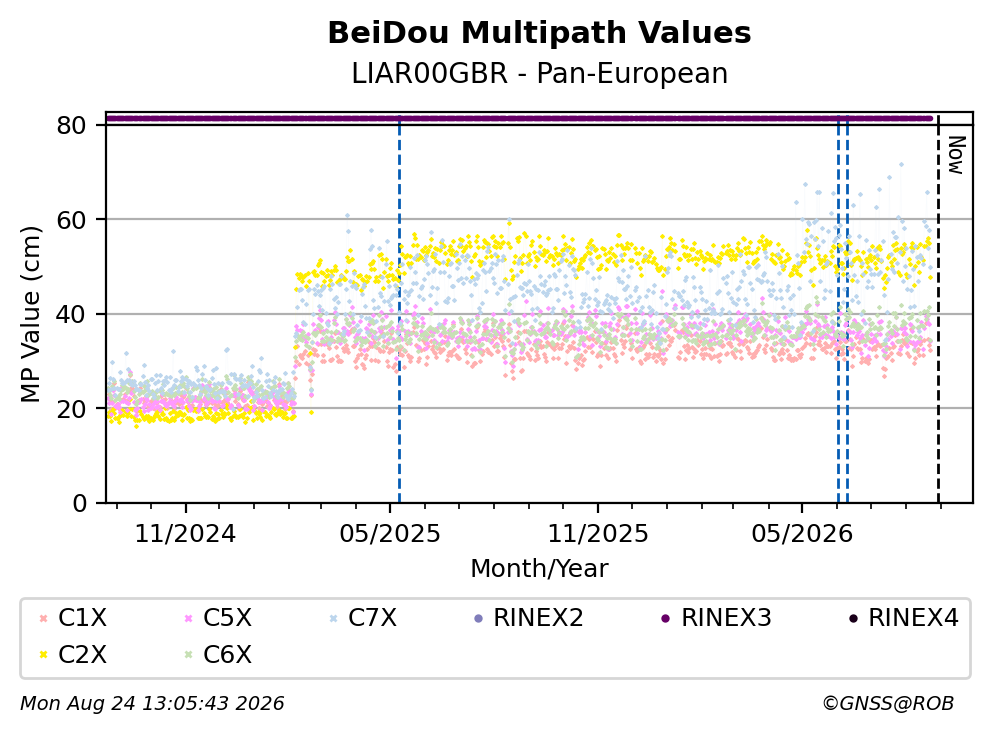Click the 80 y-axis tick label
Image resolution: width=993 pixels, height=734 pixels.
pyautogui.click(x=71, y=125)
